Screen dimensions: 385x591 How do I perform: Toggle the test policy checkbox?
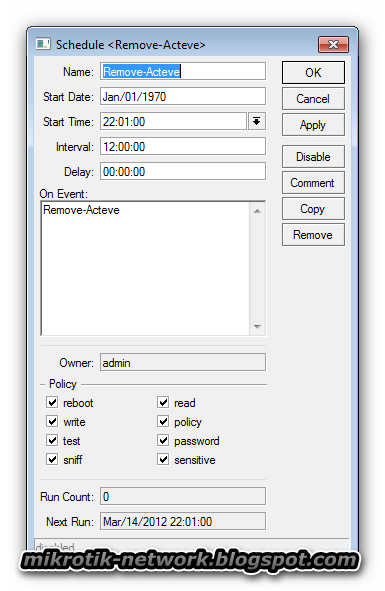click(52, 440)
